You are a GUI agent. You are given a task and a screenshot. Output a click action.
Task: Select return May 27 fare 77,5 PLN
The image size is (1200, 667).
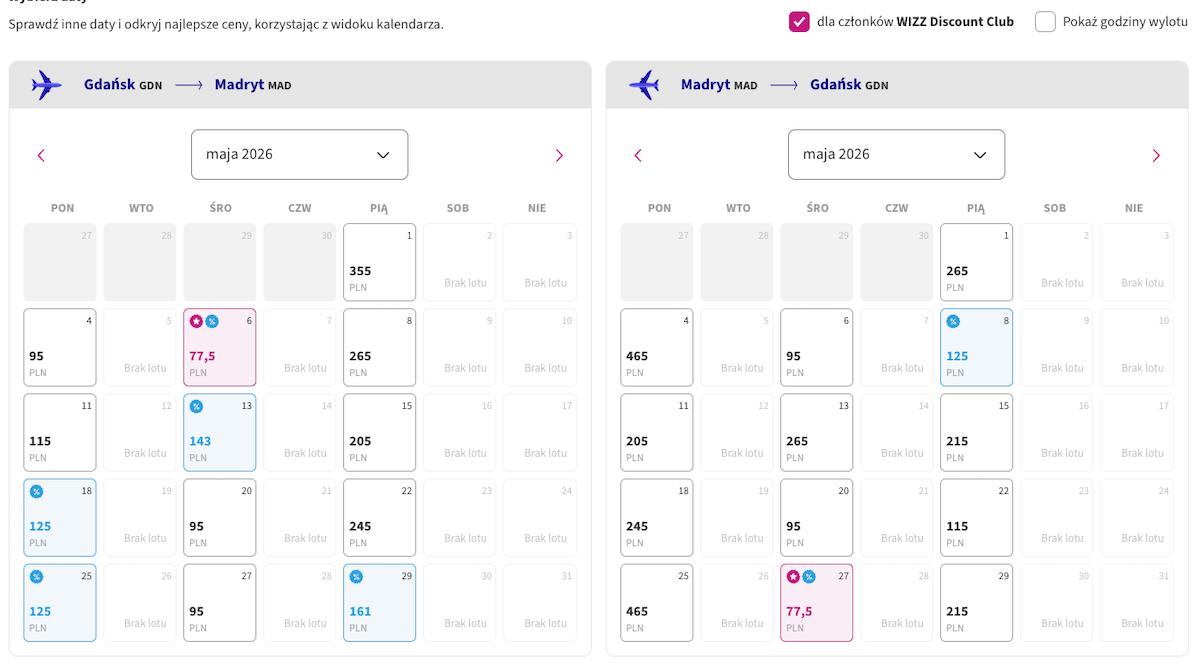coord(817,602)
